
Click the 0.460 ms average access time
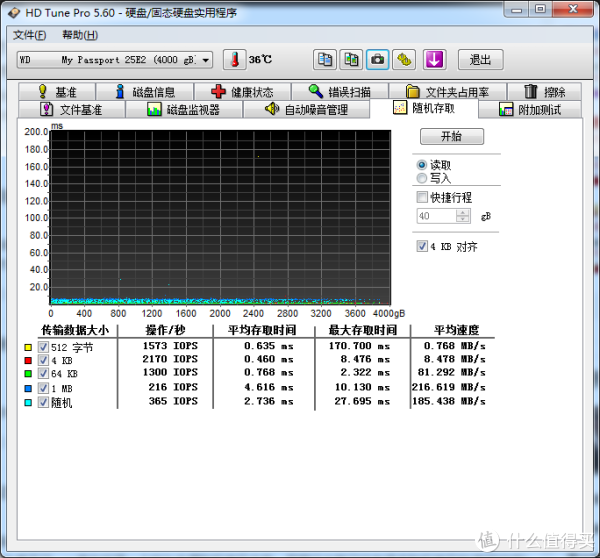click(269, 359)
